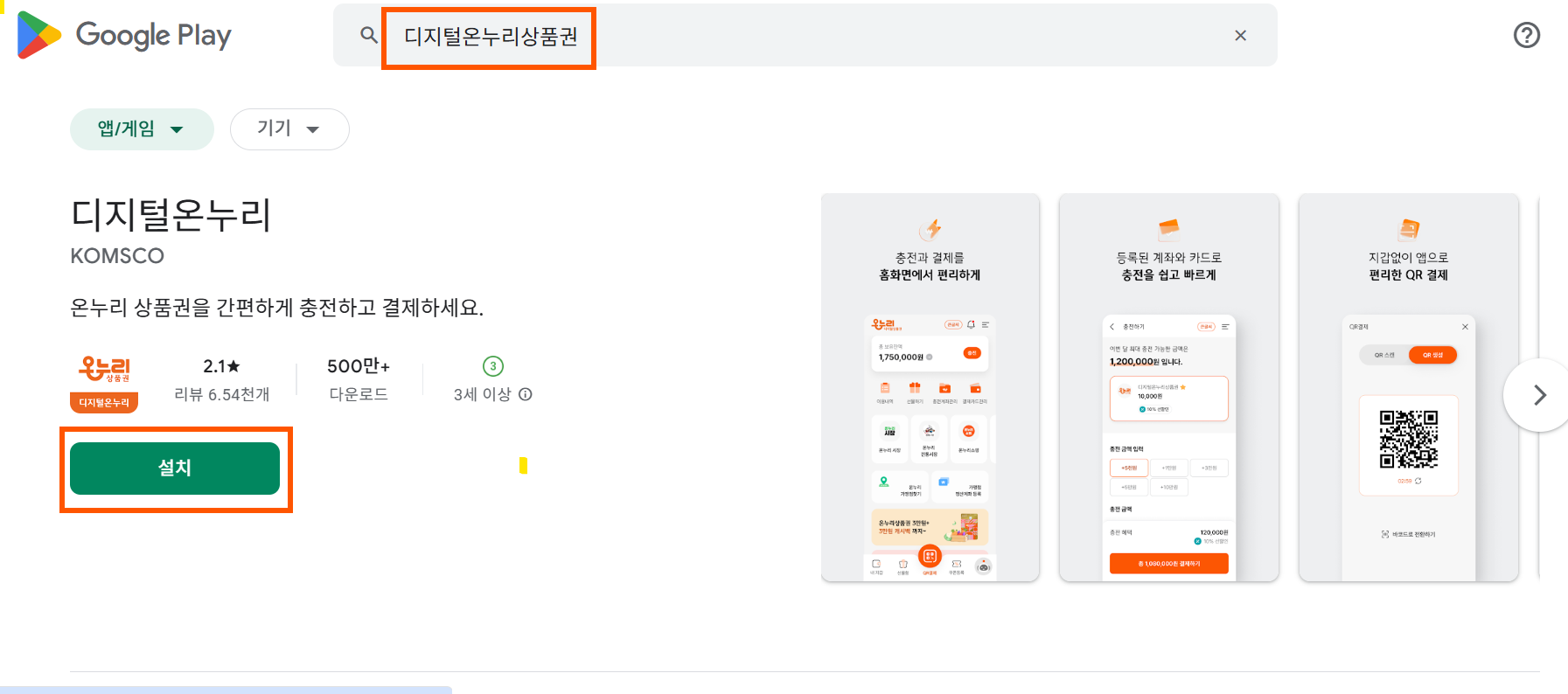Open the 기기 filter dropdown
Screen dimensions: 1568x694
pyautogui.click(x=289, y=129)
